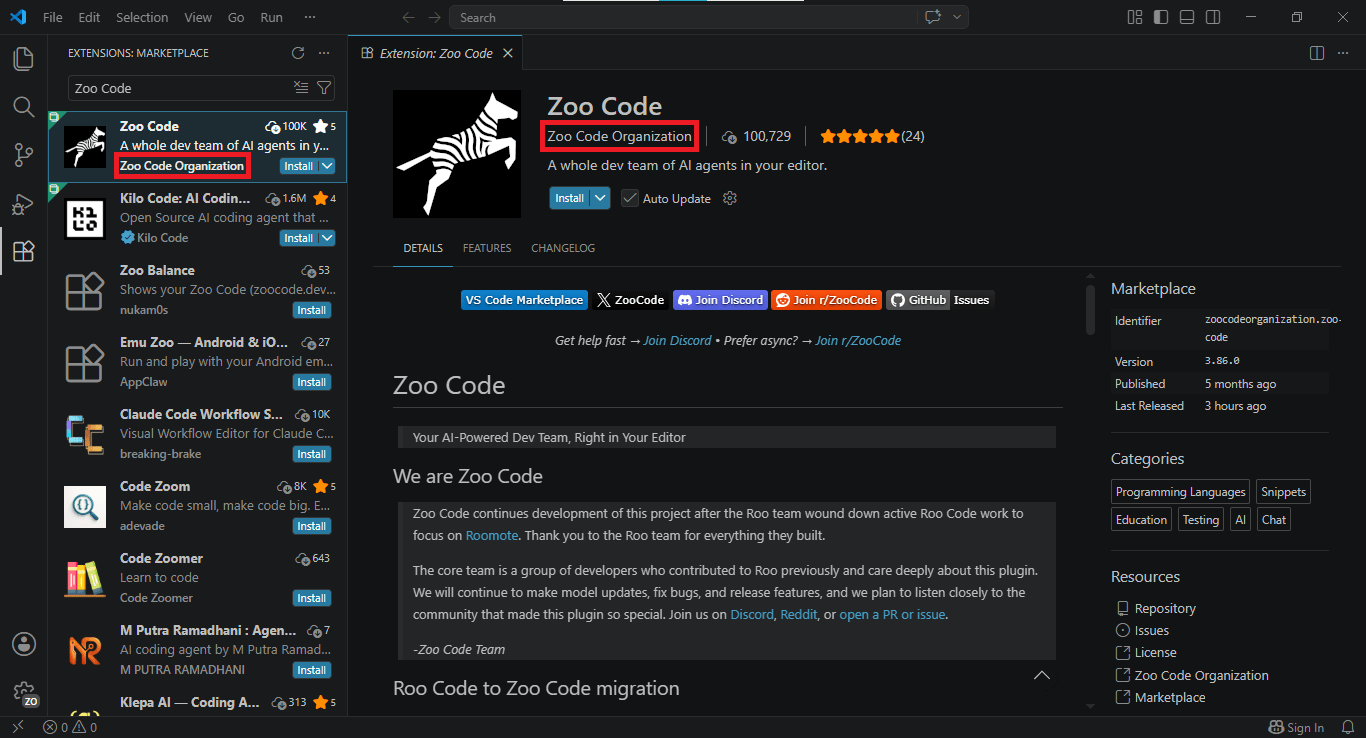Viewport: 1366px width, 738px height.
Task: Click the details page vertical scrollbar
Action: [1091, 310]
